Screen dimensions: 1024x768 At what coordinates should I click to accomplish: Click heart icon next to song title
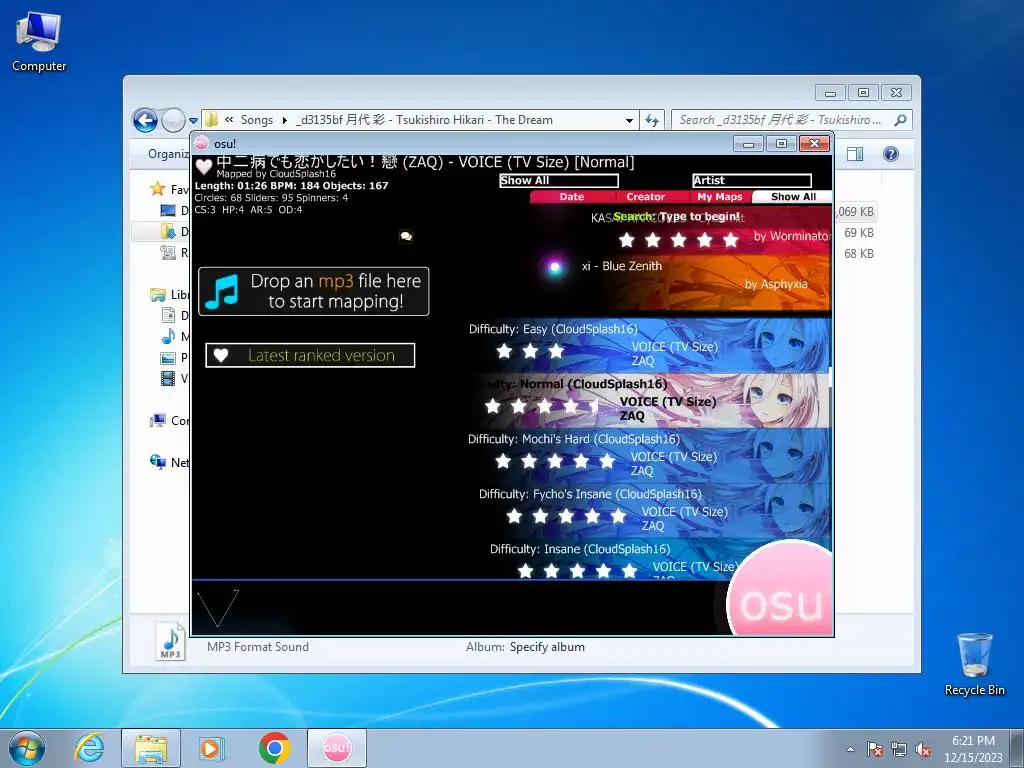pos(204,167)
